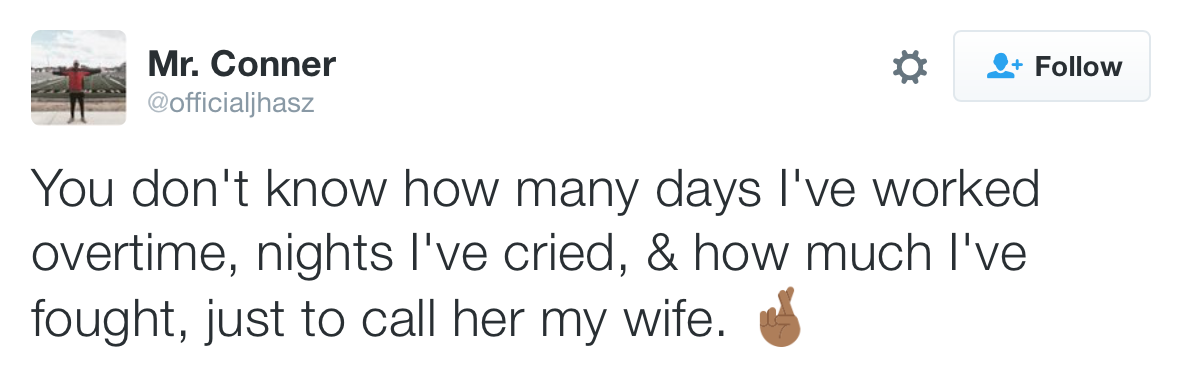Screen dimensions: 1180x366
Task: Click the word "You" starting the tweet
Action: [x=71, y=188]
